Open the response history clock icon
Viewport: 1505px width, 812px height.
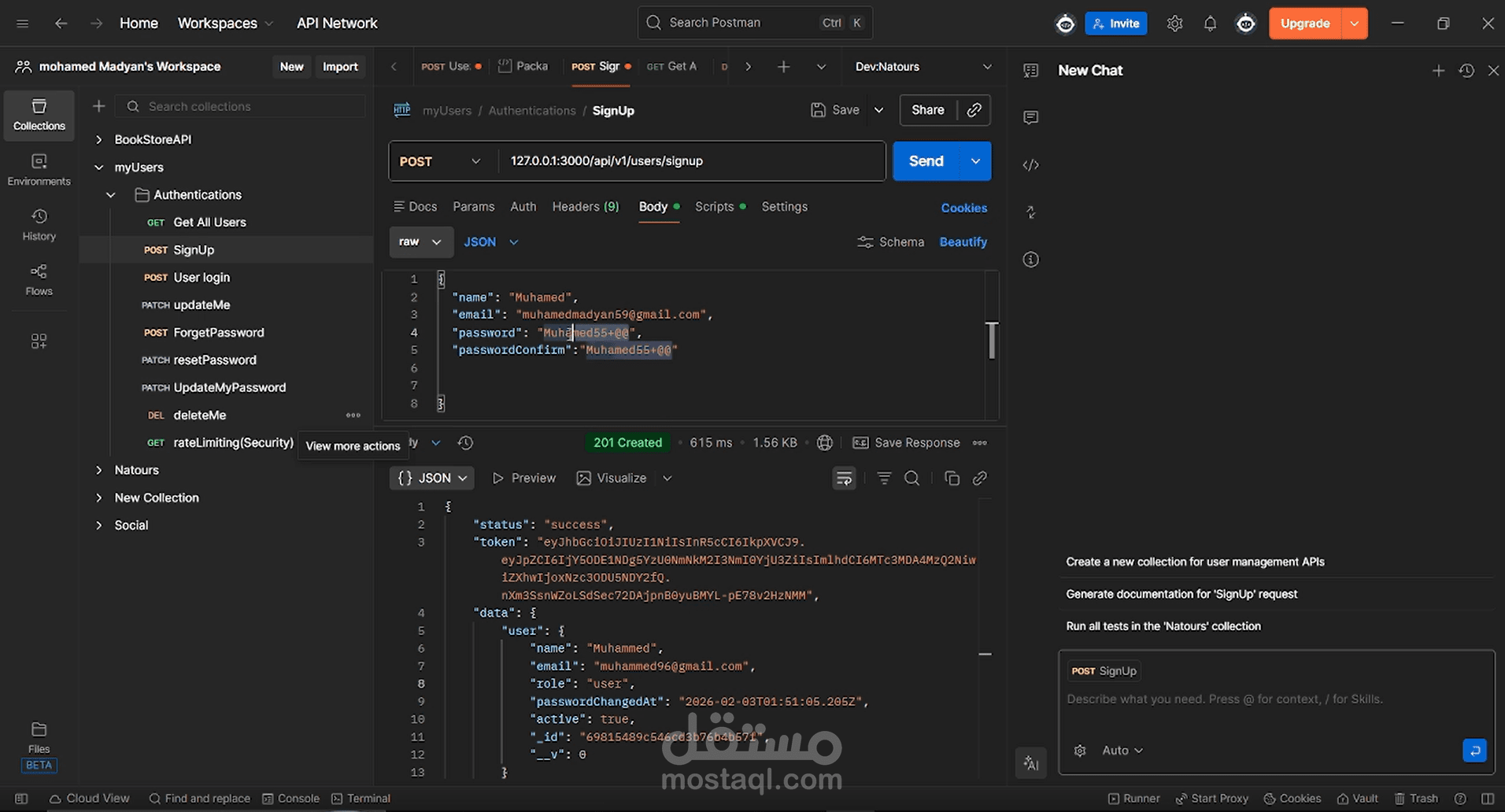point(465,443)
